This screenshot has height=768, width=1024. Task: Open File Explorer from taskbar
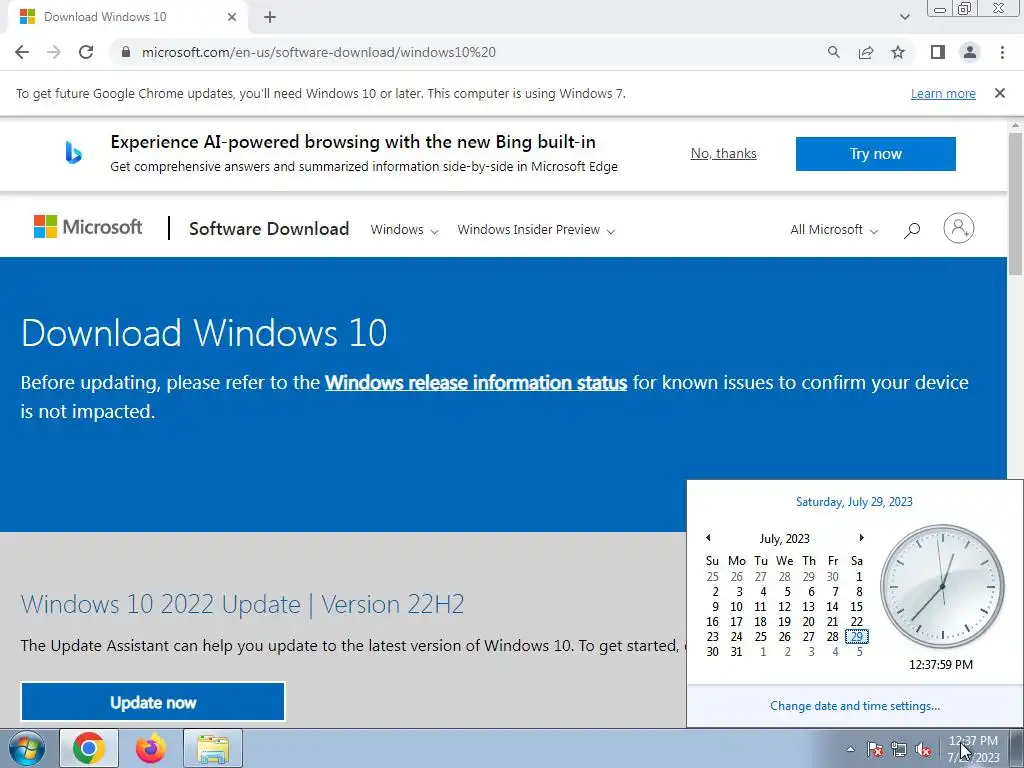tap(213, 748)
